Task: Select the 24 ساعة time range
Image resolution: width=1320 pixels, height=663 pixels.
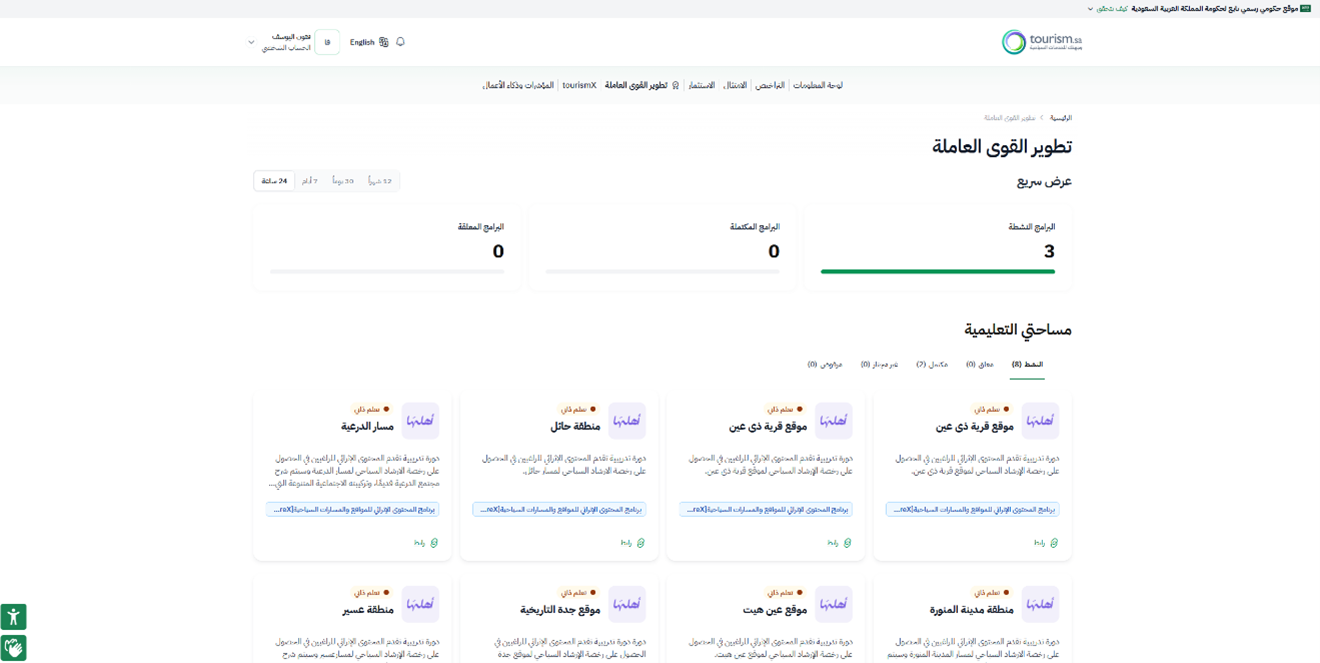Action: click(274, 181)
